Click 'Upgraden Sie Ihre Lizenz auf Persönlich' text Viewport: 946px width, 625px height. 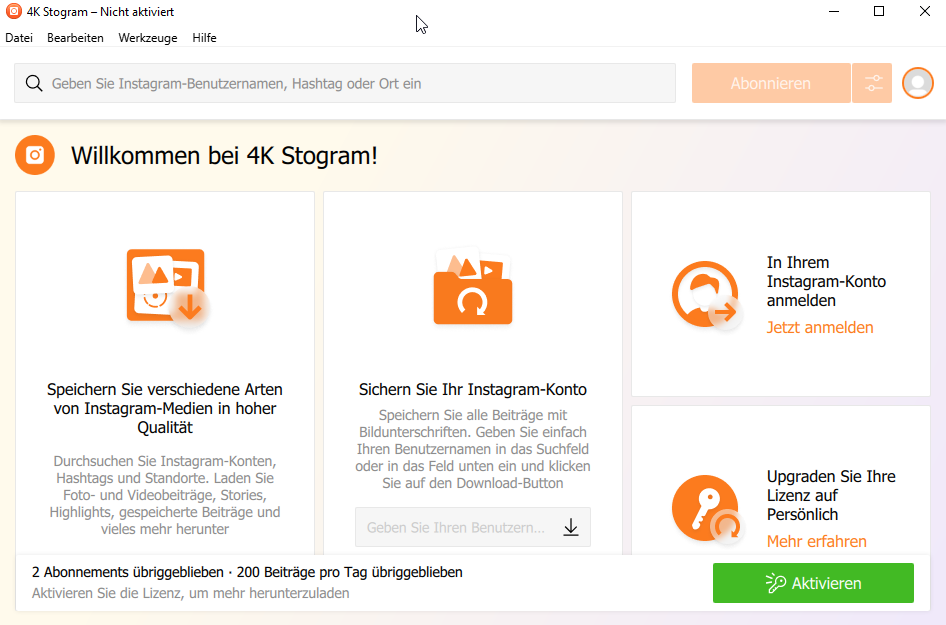(x=831, y=495)
